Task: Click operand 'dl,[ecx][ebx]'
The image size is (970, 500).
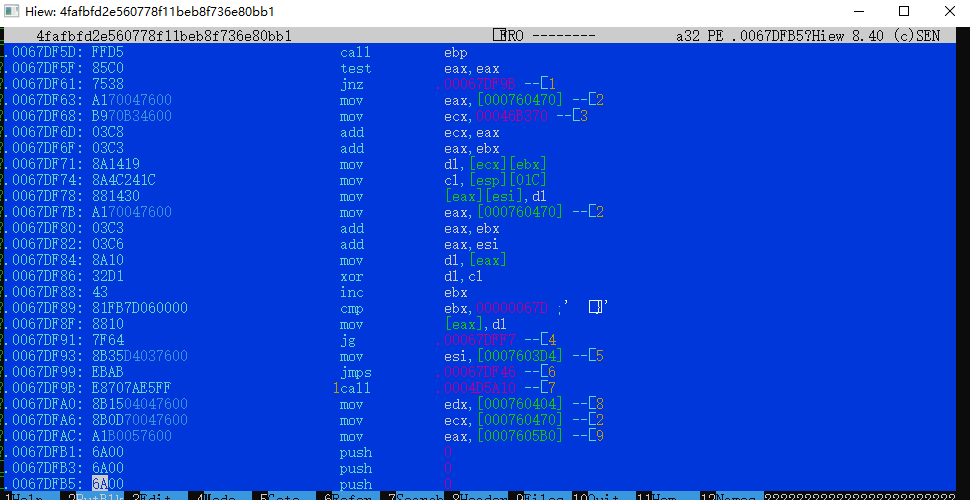Action: (496, 165)
